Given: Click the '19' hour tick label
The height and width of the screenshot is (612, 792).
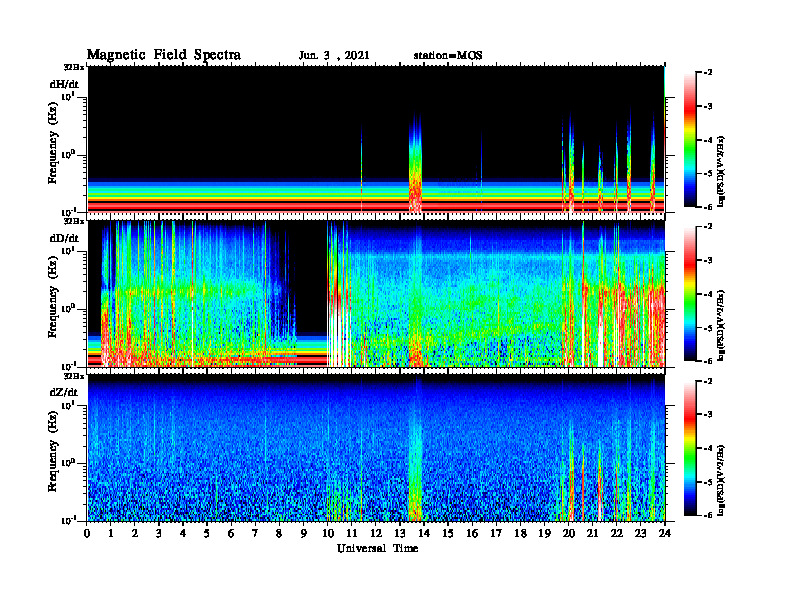Looking at the screenshot, I should (543, 534).
